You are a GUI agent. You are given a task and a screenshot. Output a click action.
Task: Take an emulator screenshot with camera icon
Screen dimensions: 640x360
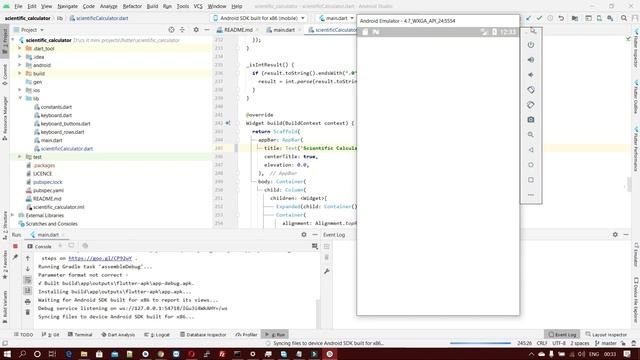(531, 120)
